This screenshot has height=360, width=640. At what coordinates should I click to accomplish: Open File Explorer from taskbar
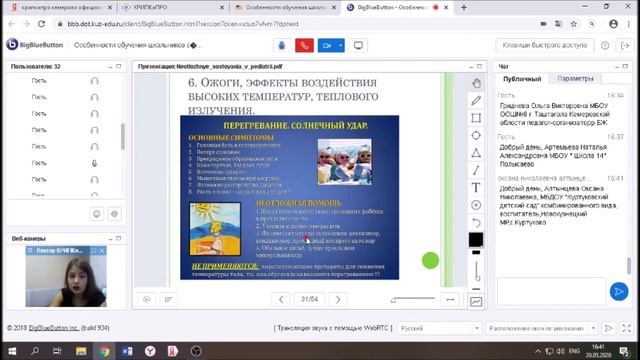point(81,351)
